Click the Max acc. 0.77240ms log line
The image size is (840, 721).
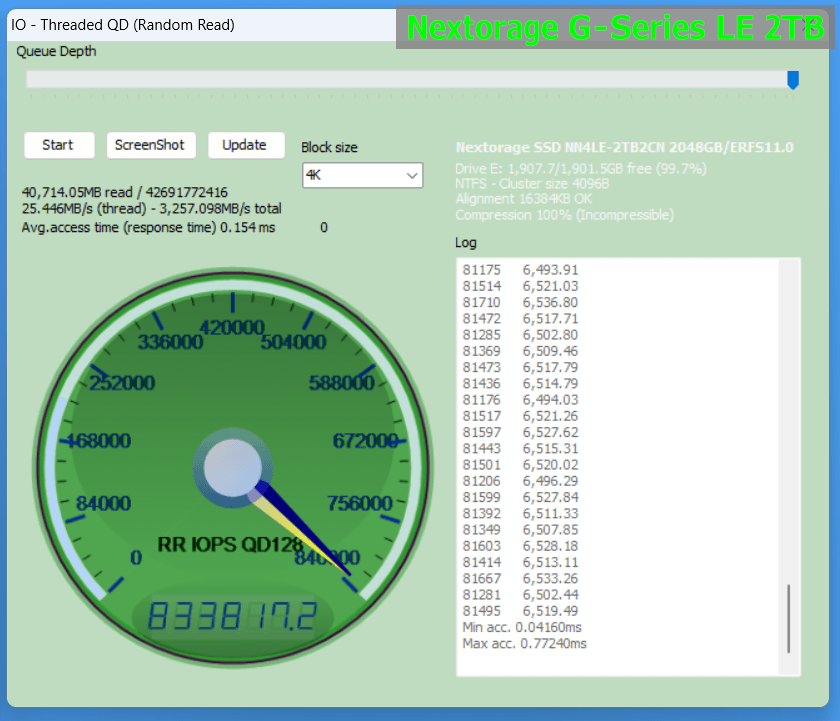524,644
